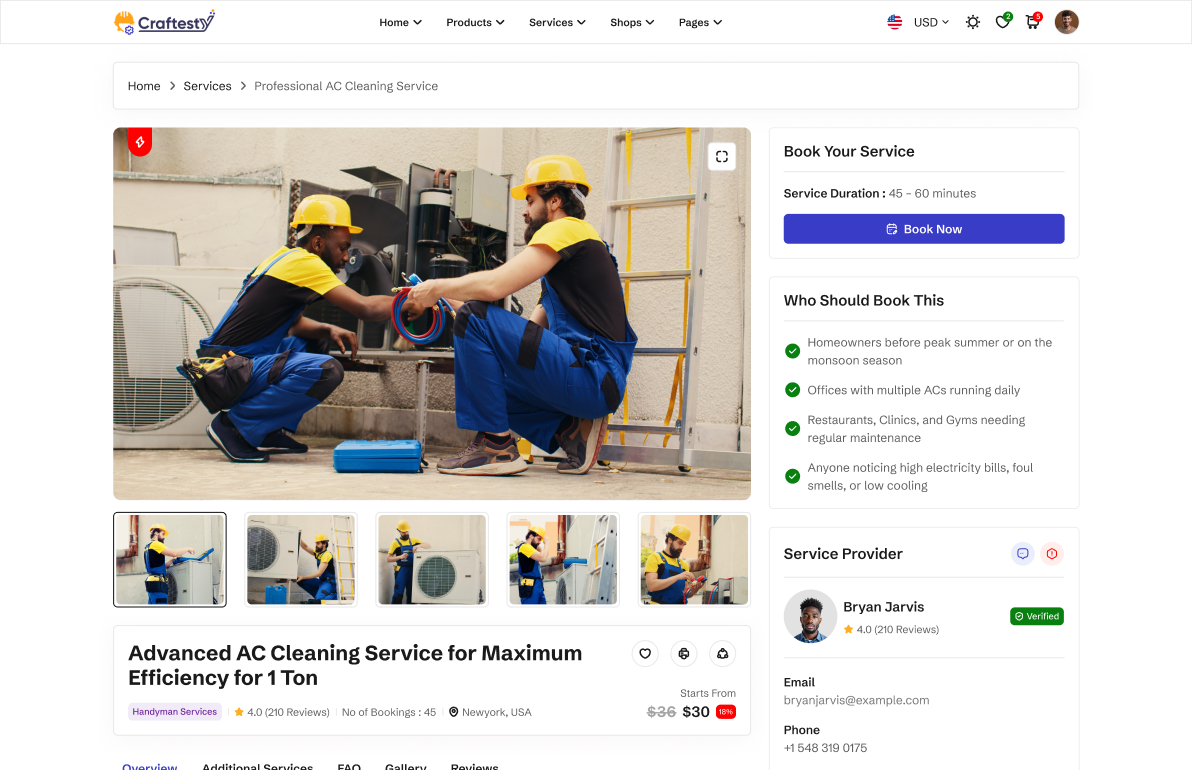Click the location pin icon near Newyork
This screenshot has height=770, width=1192.
tap(454, 712)
